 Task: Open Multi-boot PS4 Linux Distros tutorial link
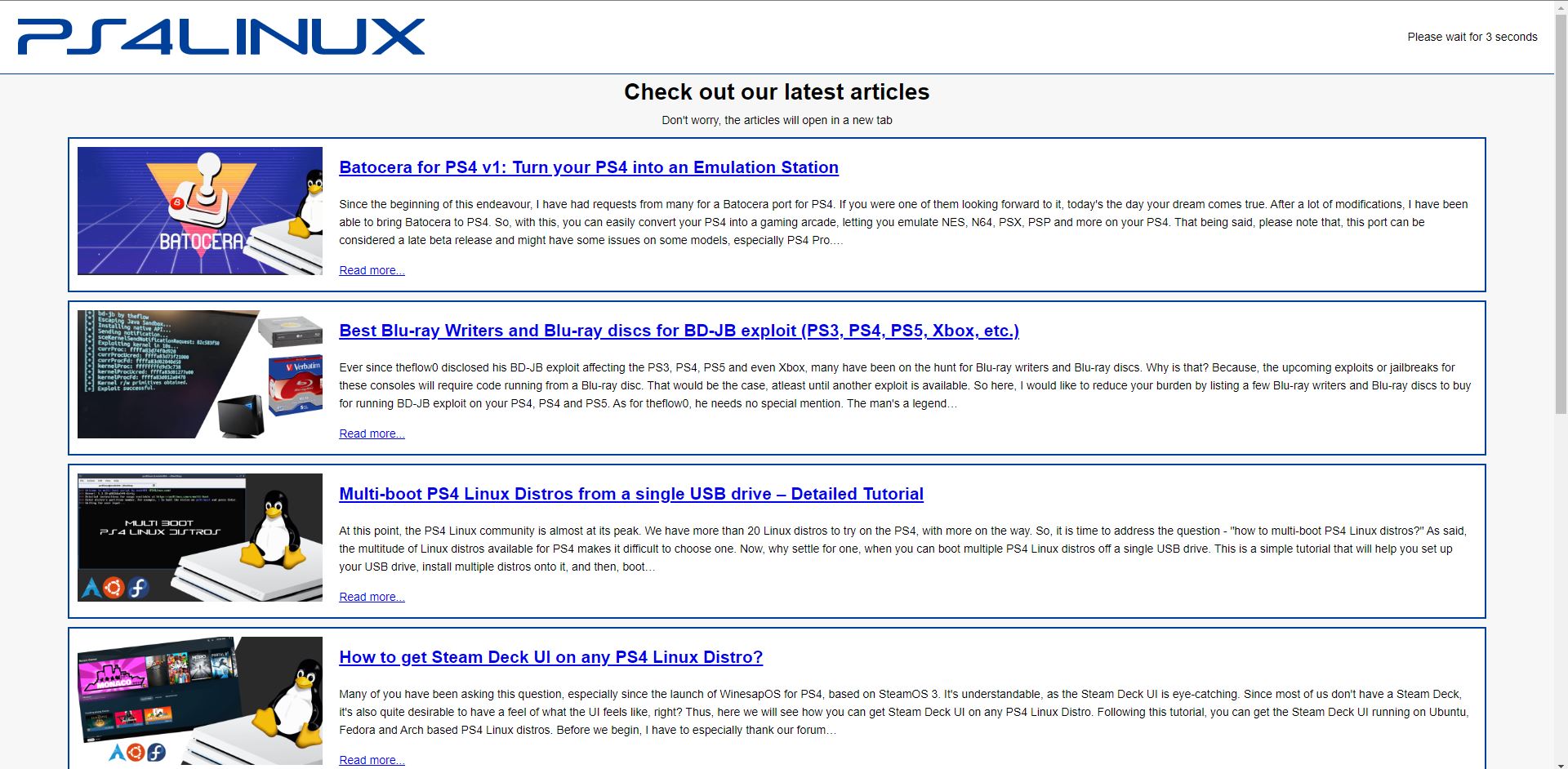tap(631, 494)
